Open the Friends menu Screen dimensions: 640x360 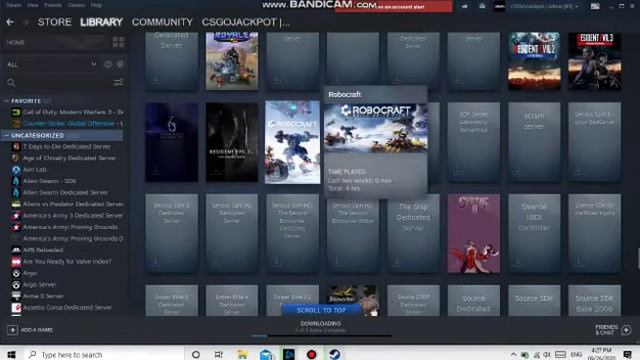(53, 5)
